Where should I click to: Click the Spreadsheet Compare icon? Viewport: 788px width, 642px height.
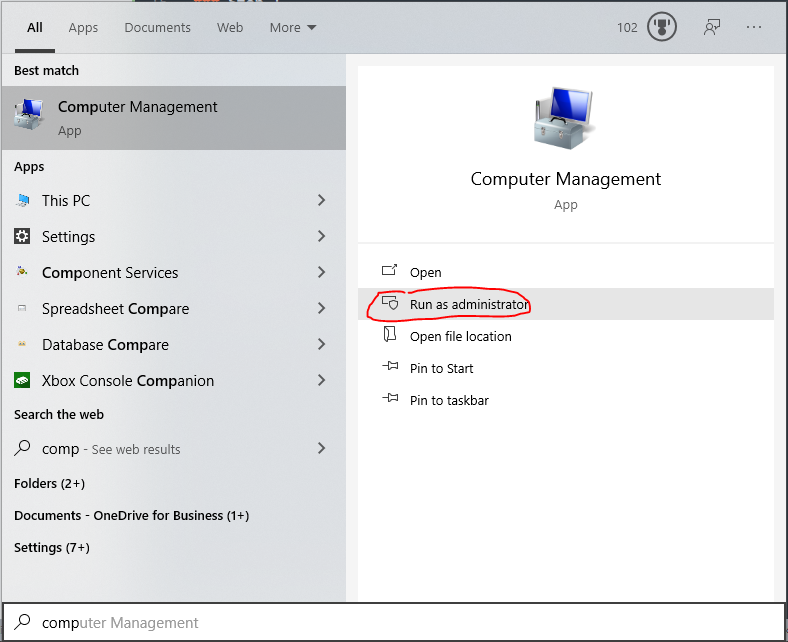click(22, 308)
